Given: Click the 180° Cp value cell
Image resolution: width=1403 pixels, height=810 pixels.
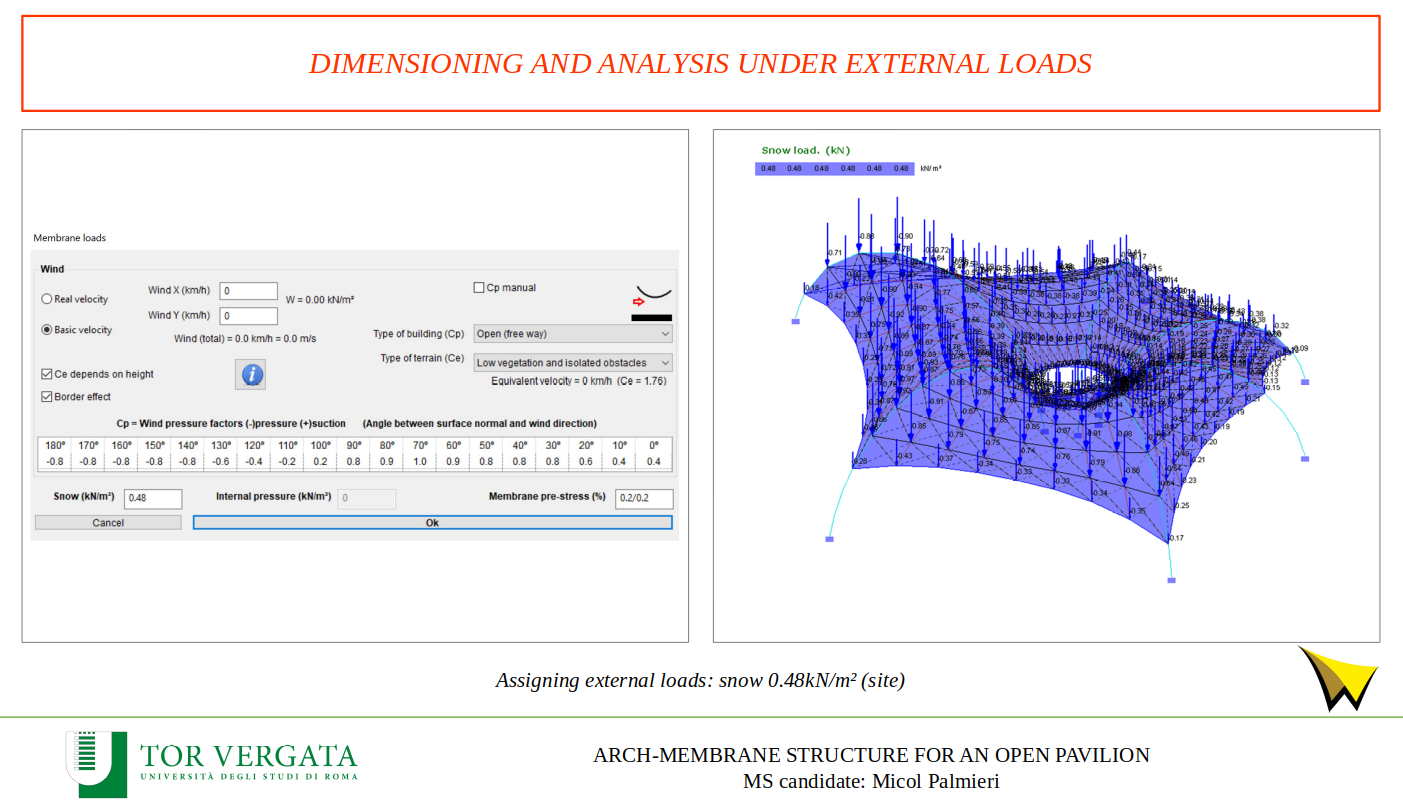Looking at the screenshot, I should [x=55, y=461].
